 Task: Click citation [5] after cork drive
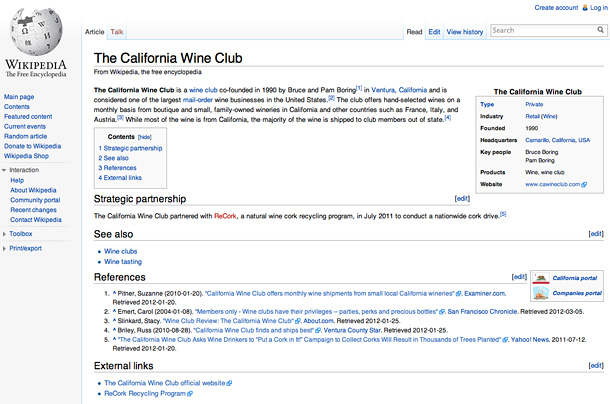click(503, 214)
